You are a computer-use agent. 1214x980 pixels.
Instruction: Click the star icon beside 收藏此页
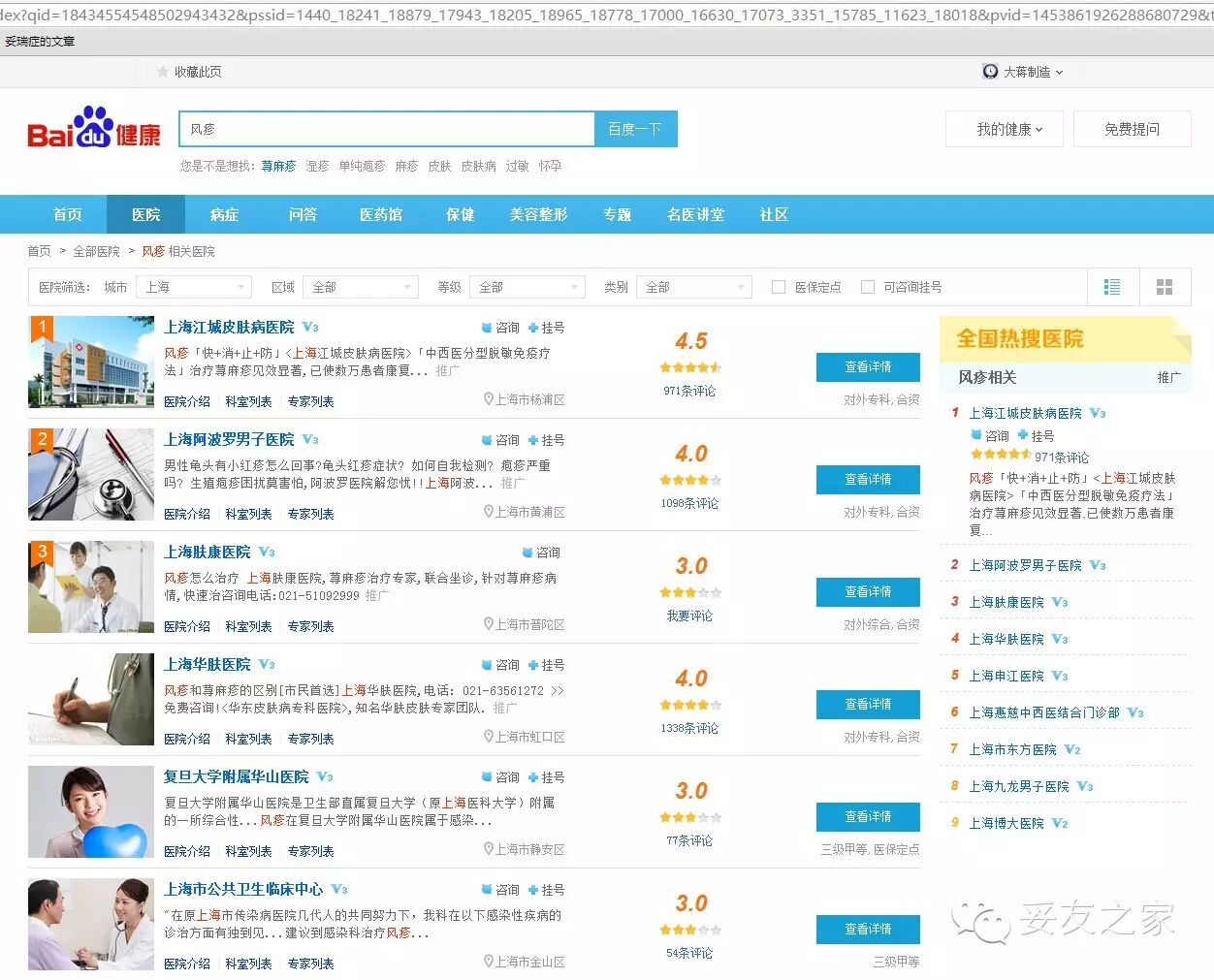[163, 72]
